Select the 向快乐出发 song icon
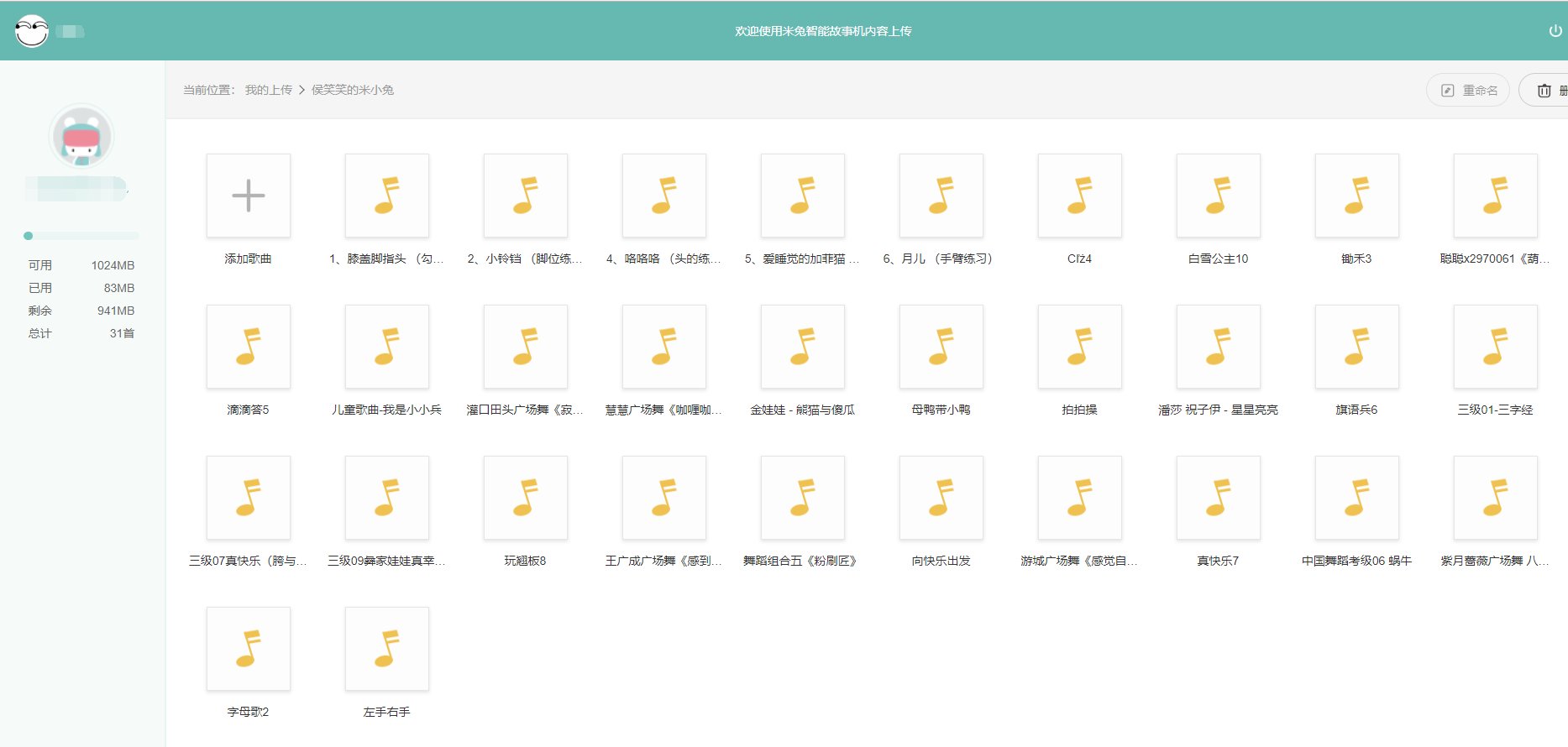 point(941,498)
